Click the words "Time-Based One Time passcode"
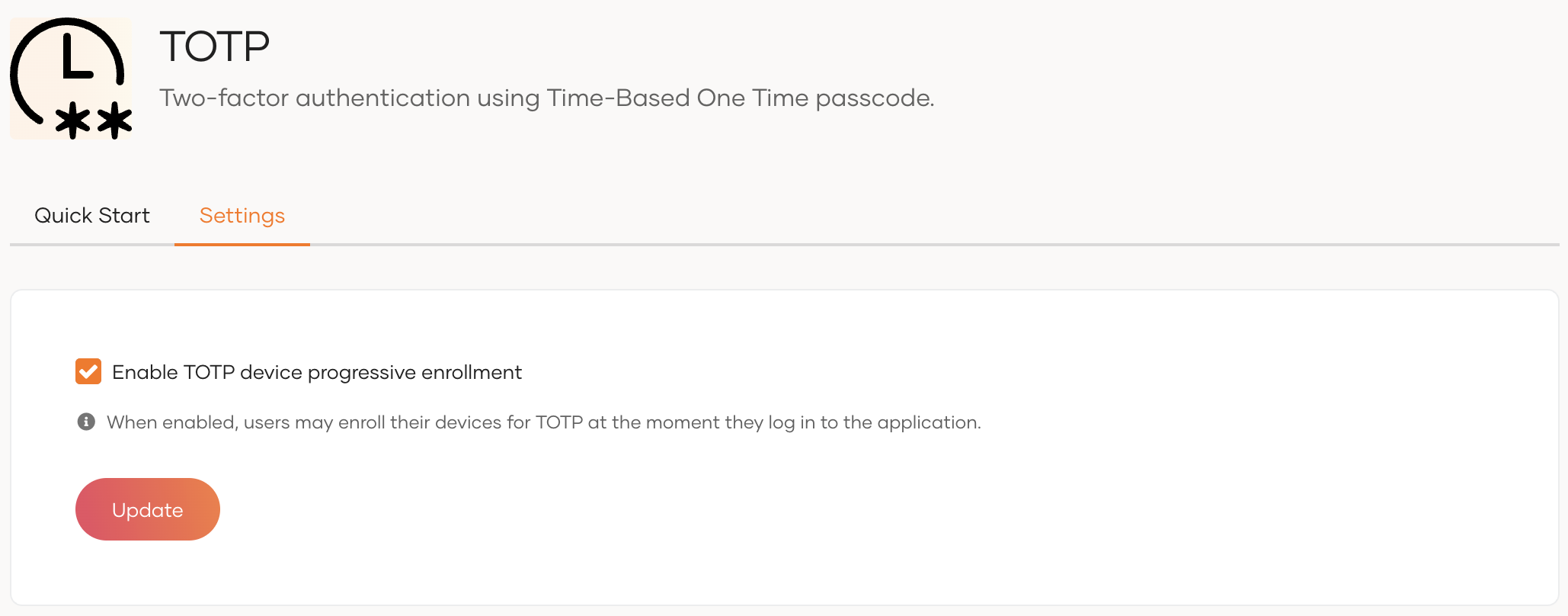1568x616 pixels. click(x=739, y=98)
